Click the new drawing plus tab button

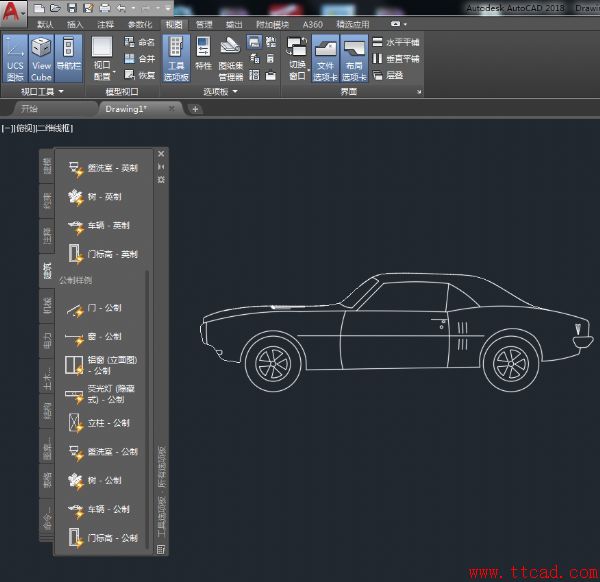[195, 109]
